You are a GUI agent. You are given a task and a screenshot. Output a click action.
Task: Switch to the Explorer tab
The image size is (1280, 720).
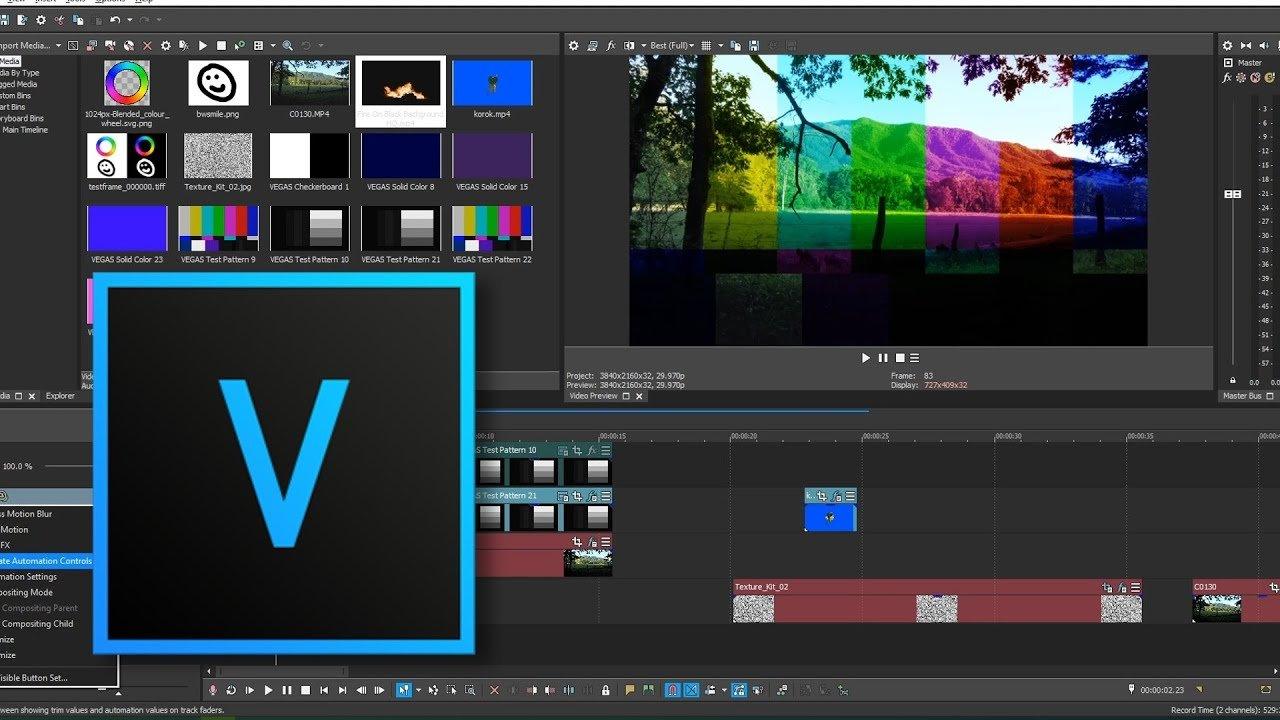[60, 395]
